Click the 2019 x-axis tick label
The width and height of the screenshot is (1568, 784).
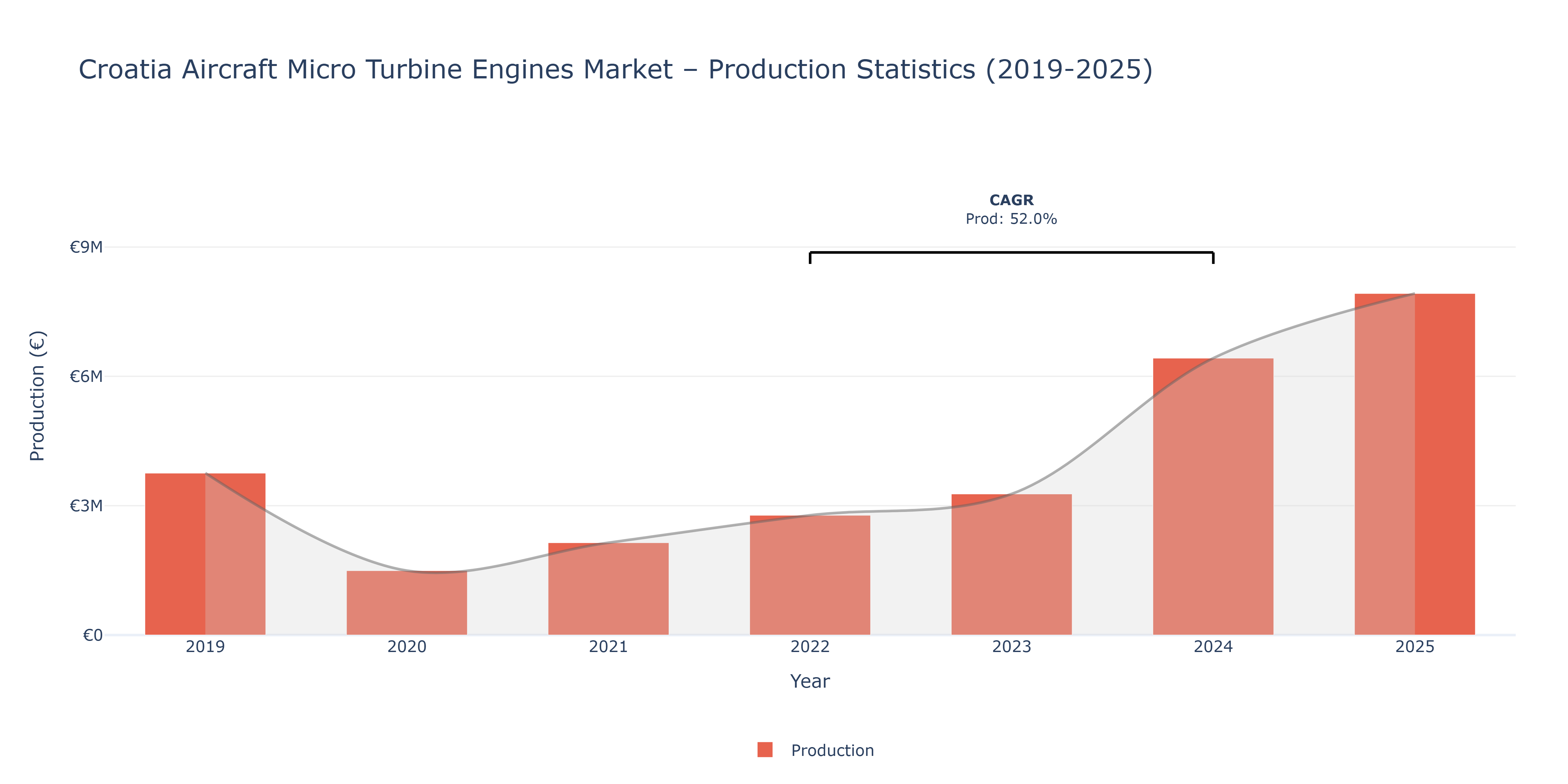point(205,647)
